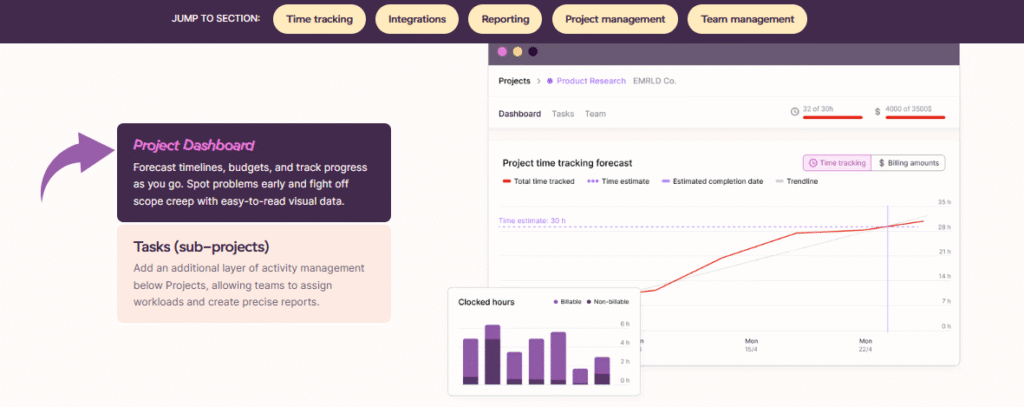1024x407 pixels.
Task: Expand the Tasks (sub-projects) feature card
Action: point(253,273)
